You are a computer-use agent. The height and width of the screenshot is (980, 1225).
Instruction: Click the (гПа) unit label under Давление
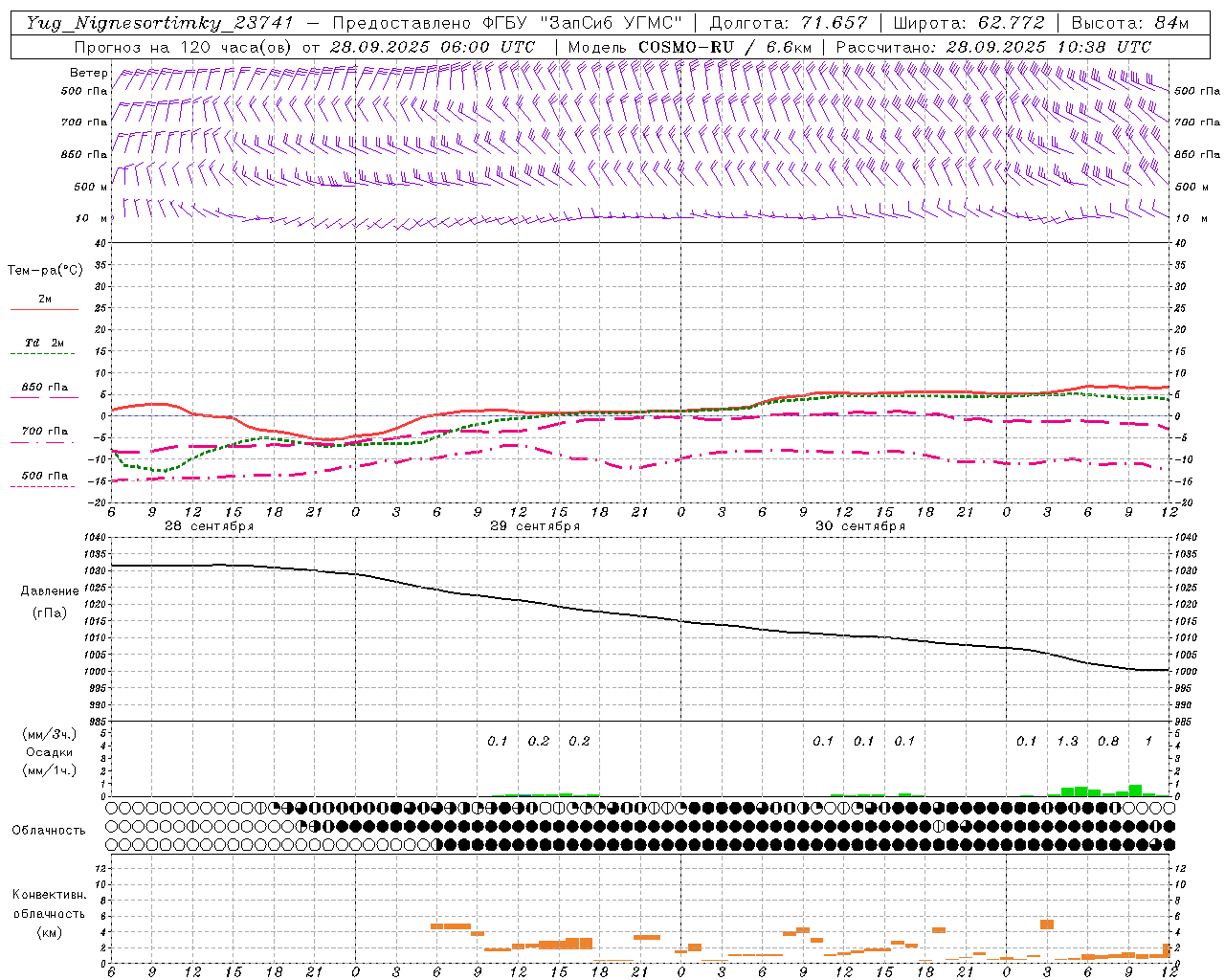50,612
